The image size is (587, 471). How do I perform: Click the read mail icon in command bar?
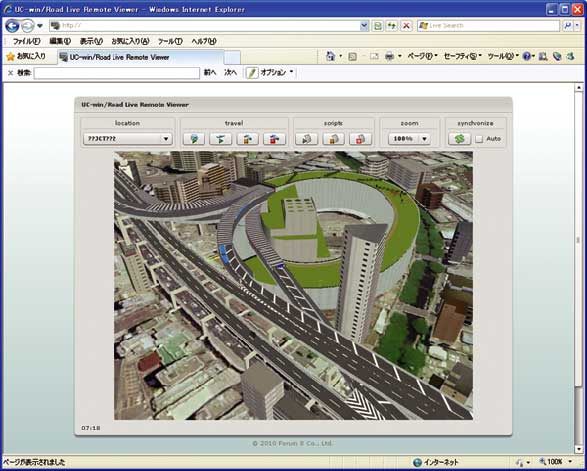(374, 57)
